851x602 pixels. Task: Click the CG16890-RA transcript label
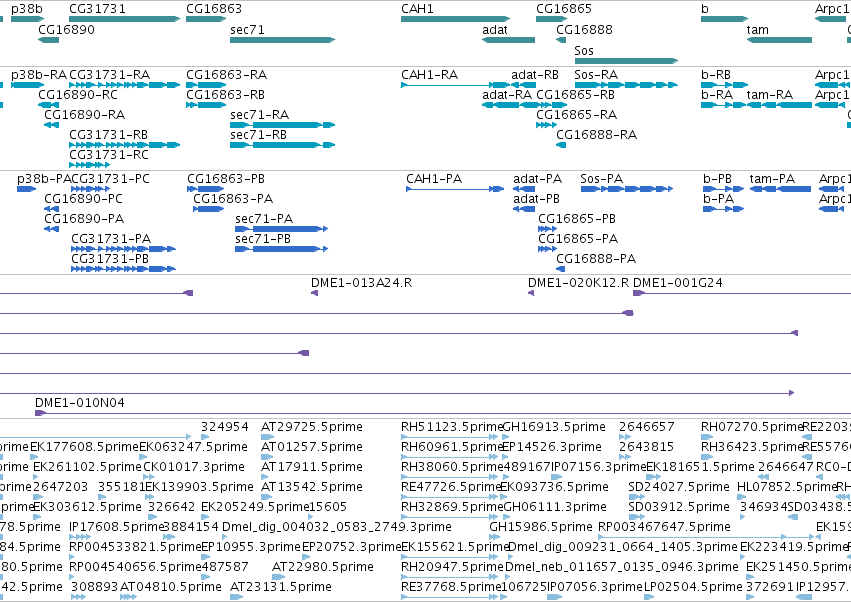[x=85, y=115]
